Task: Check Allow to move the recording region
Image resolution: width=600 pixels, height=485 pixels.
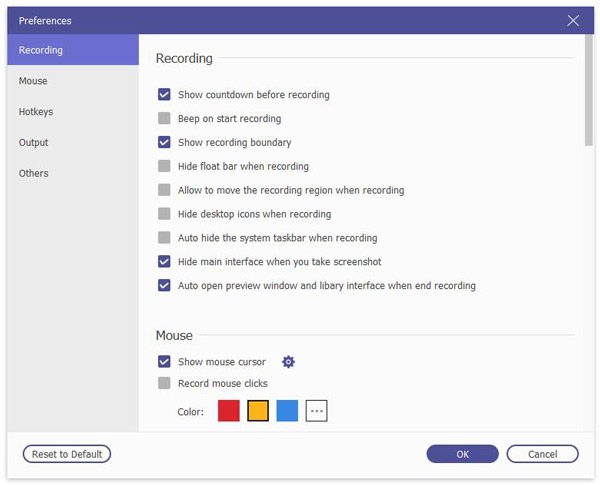Action: [x=164, y=190]
